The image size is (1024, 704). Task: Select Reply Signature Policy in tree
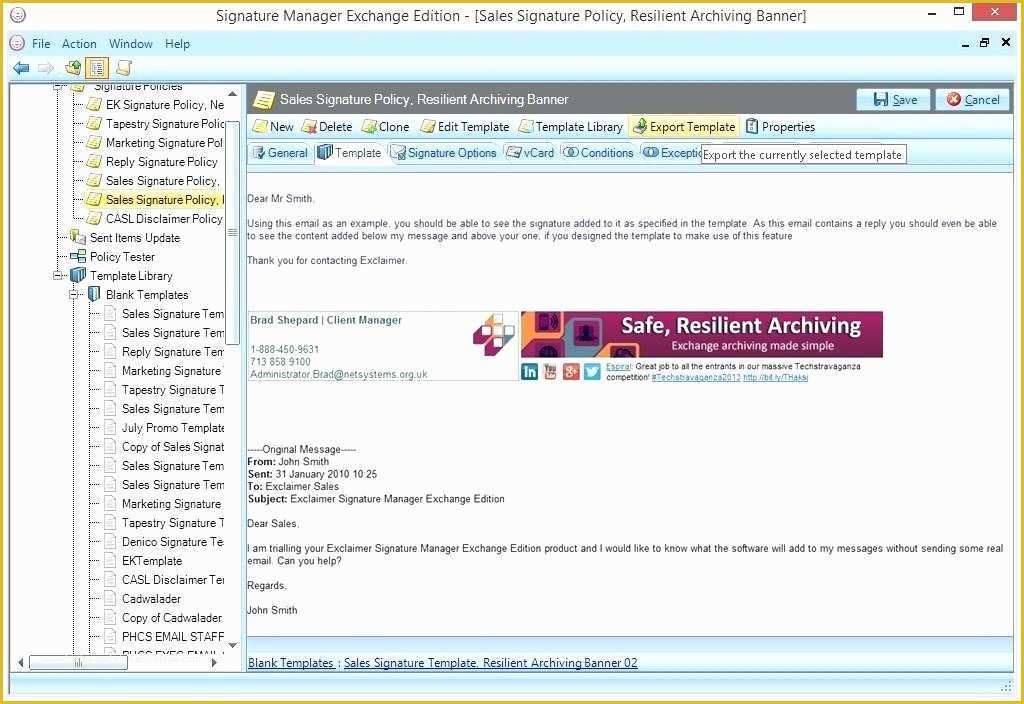coord(153,161)
